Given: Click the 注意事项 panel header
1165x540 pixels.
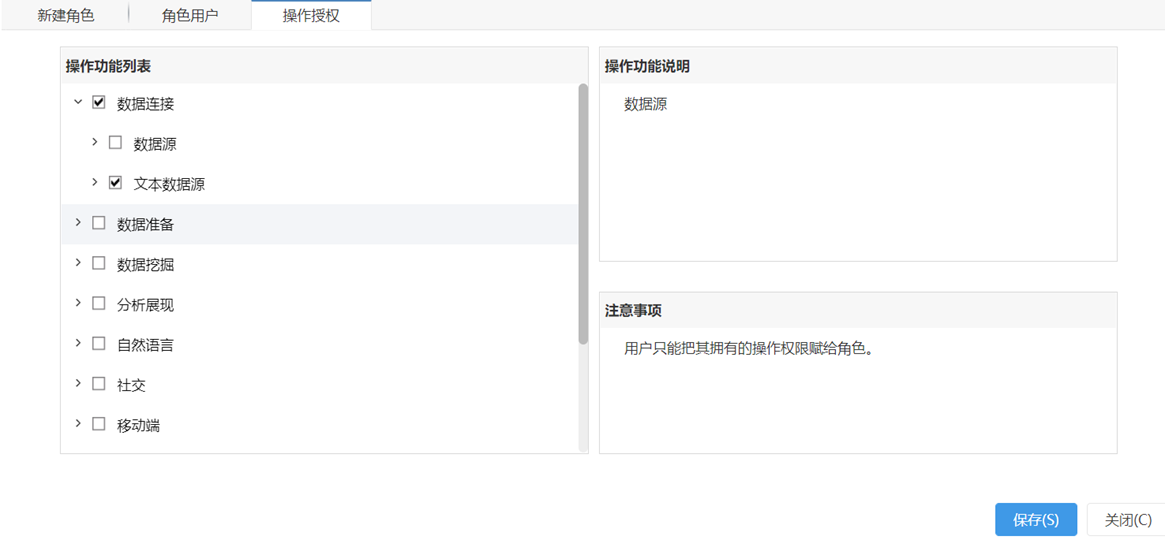Looking at the screenshot, I should coord(858,310).
